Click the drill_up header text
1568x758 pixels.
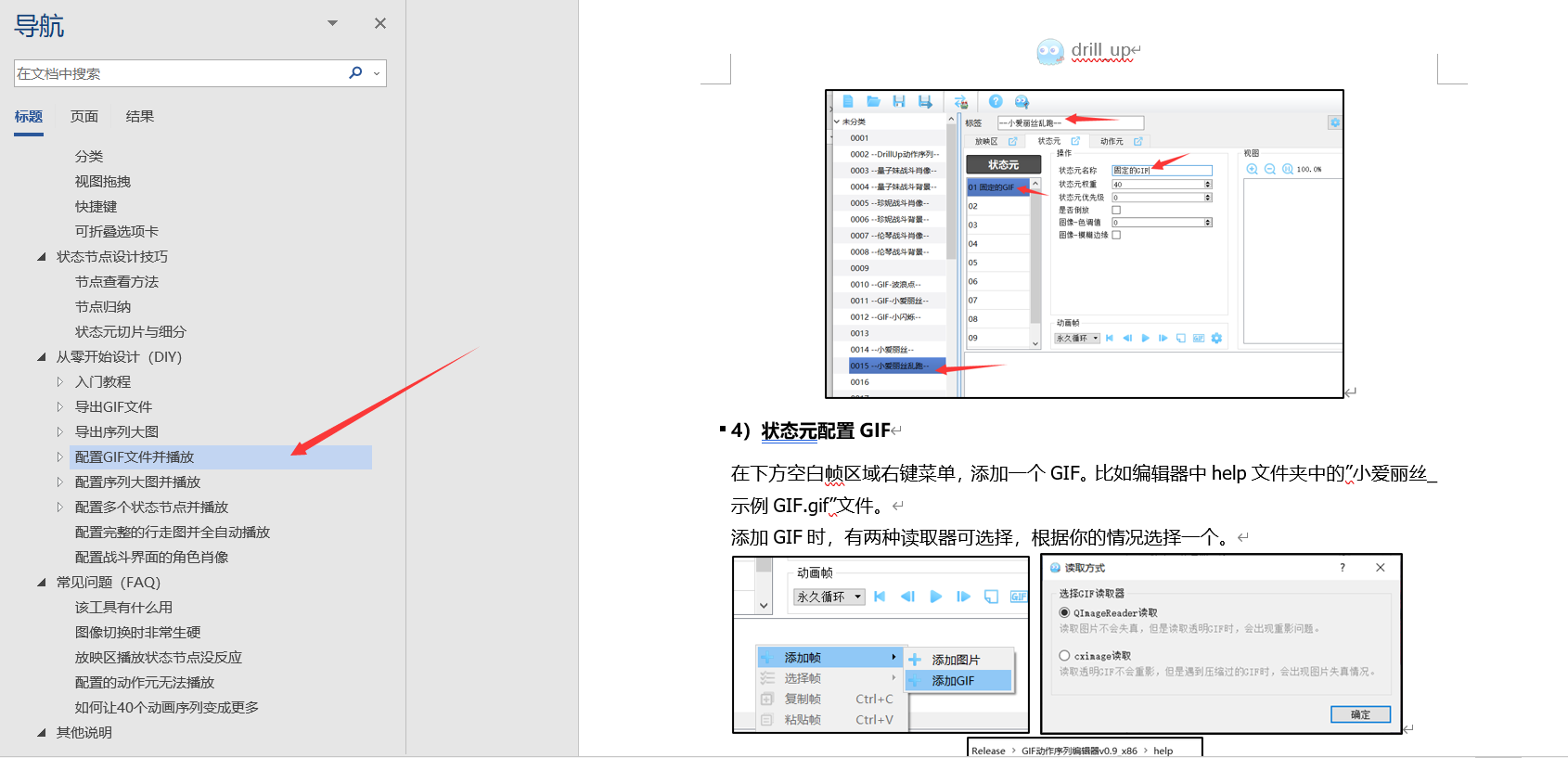click(1101, 50)
